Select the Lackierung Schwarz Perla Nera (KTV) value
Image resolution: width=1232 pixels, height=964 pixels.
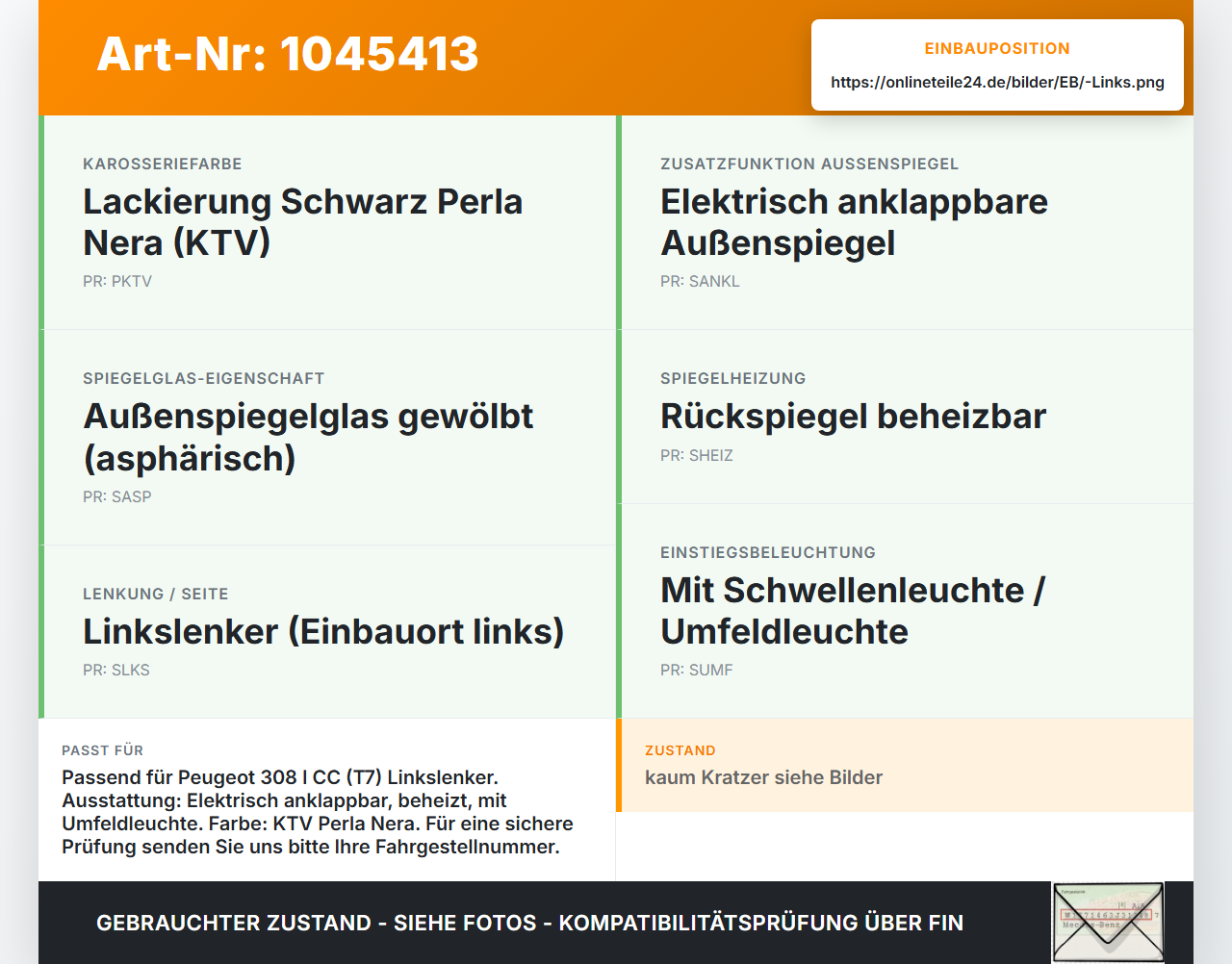click(x=303, y=222)
